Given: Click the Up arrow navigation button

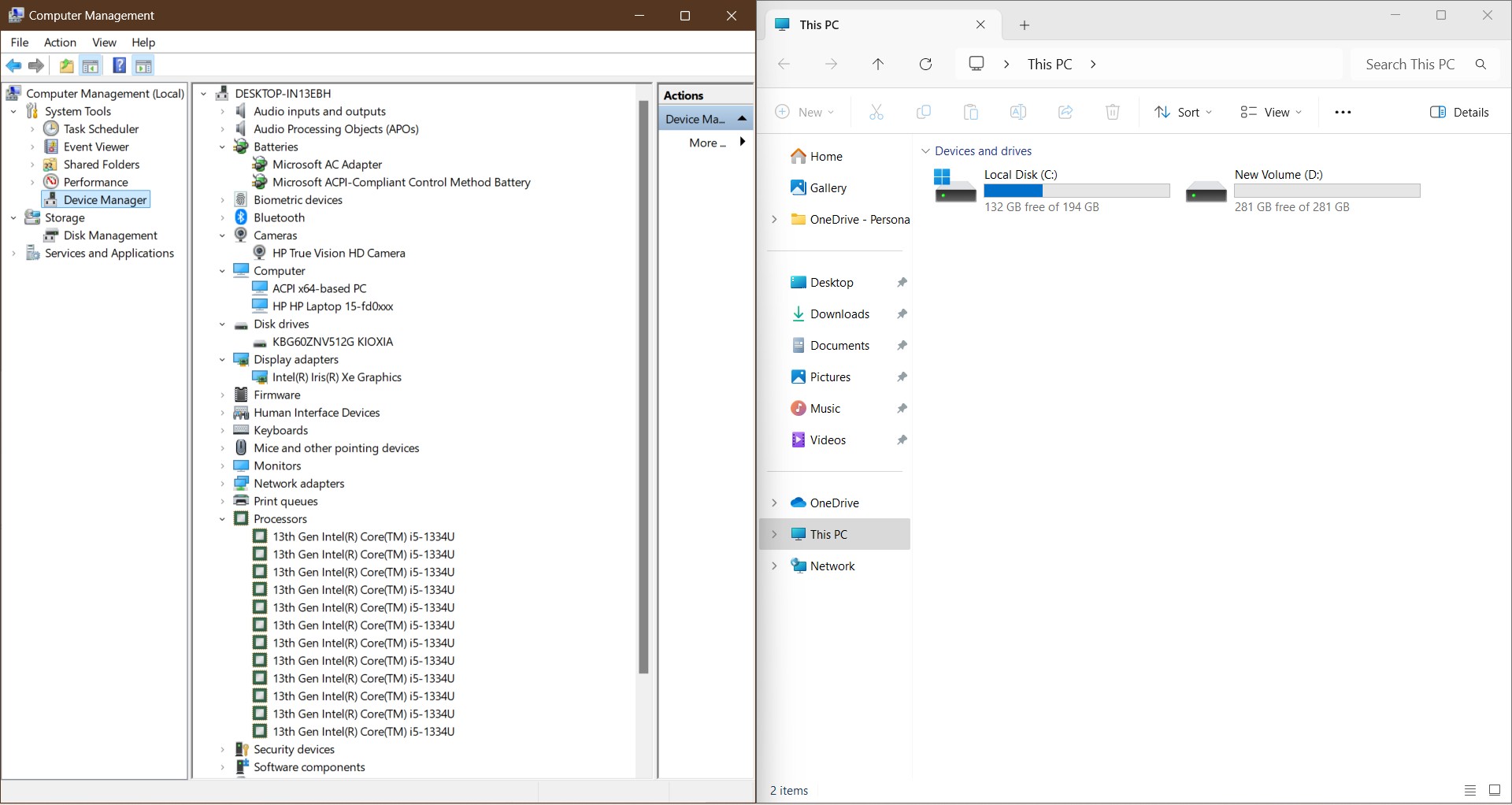Looking at the screenshot, I should click(x=878, y=65).
